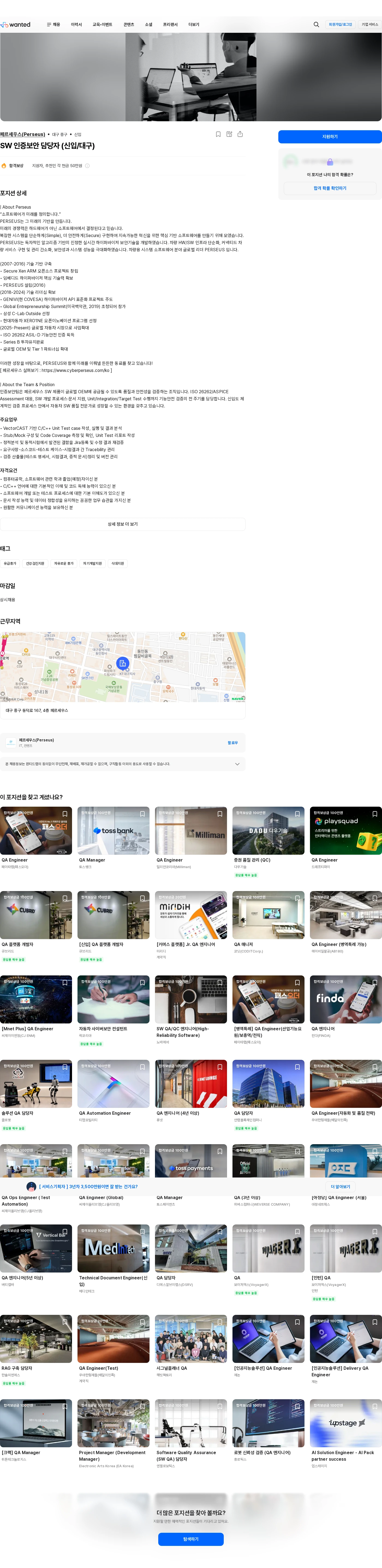Screen dimensions: 382x1568
Task: Open the 로봇 신뢰성 검증 listing title
Action: coord(262,1452)
